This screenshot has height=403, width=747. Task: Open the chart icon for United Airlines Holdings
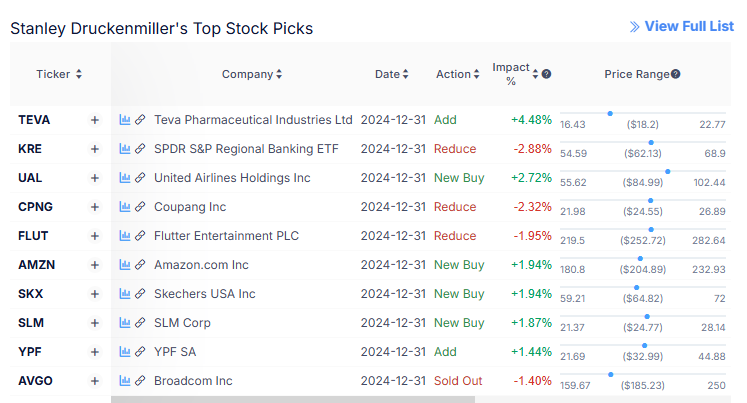coord(125,178)
